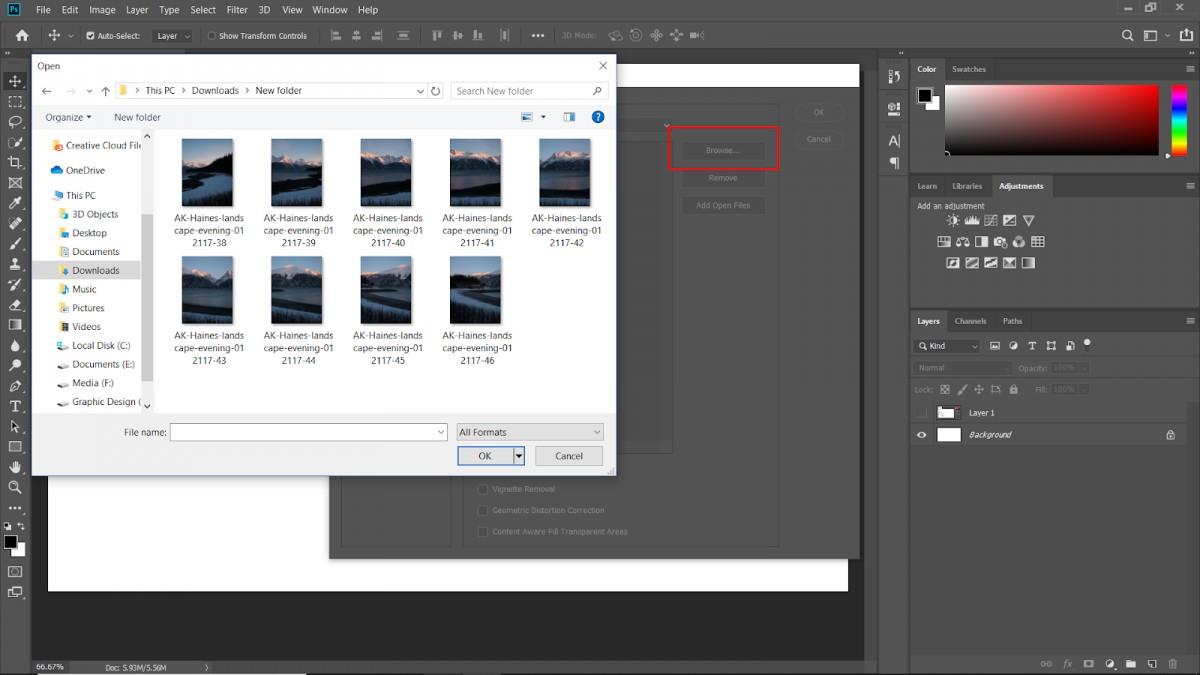Open the Kind filter dropdown in Layers
Image resolution: width=1200 pixels, height=675 pixels.
coord(947,346)
